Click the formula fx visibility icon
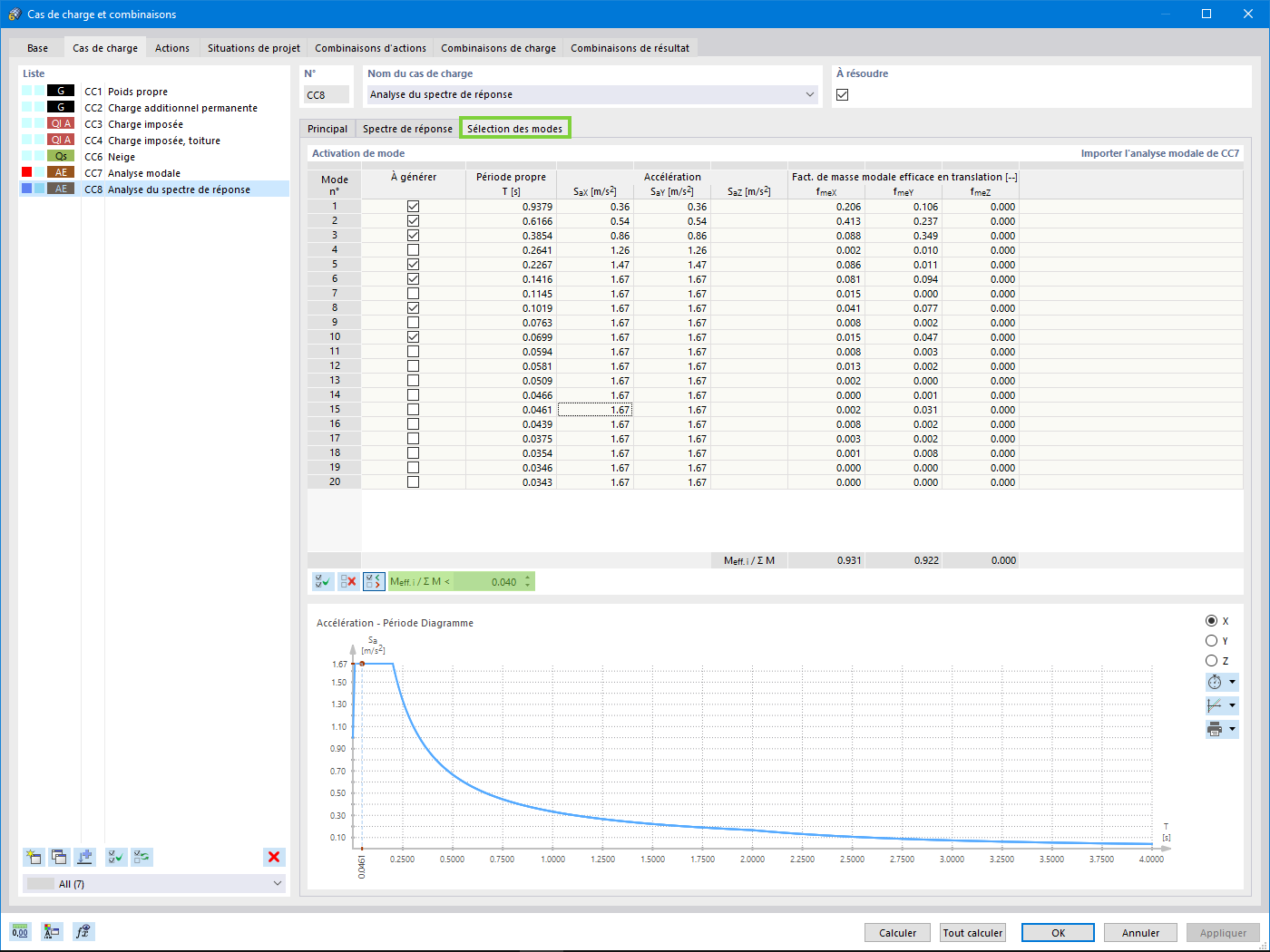Image resolution: width=1270 pixels, height=952 pixels. click(83, 931)
